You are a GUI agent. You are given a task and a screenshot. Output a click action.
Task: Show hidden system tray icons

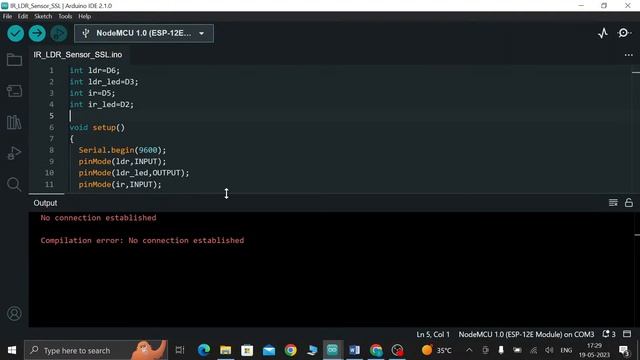click(x=469, y=350)
